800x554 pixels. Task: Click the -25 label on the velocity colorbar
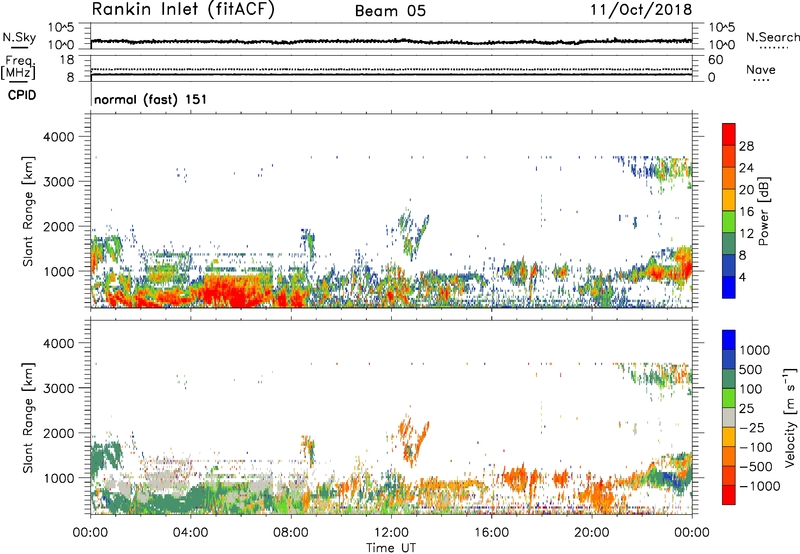751,428
